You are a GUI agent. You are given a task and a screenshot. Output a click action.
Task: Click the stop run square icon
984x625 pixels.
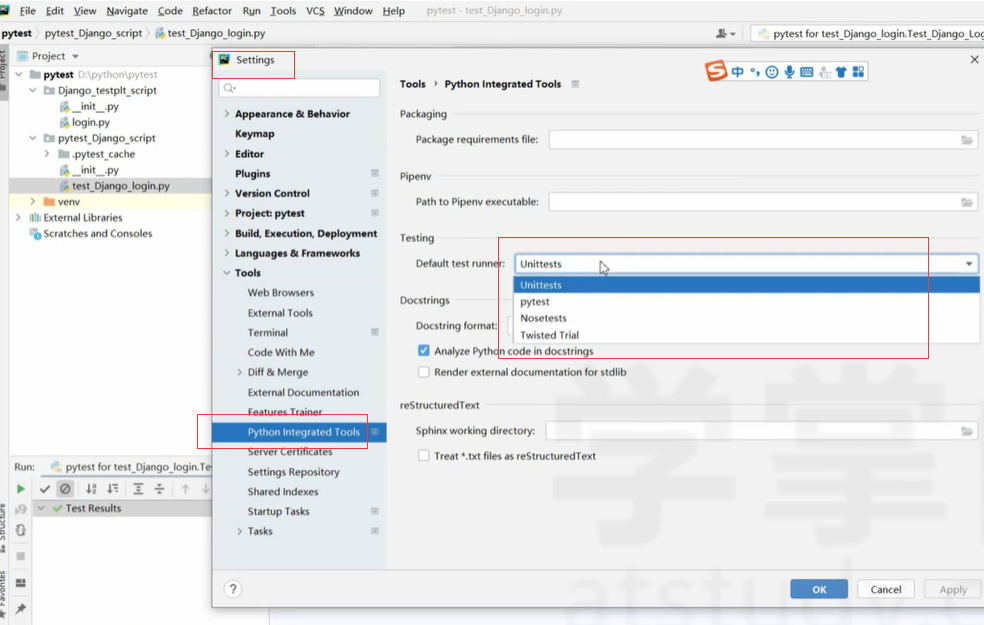[x=21, y=556]
